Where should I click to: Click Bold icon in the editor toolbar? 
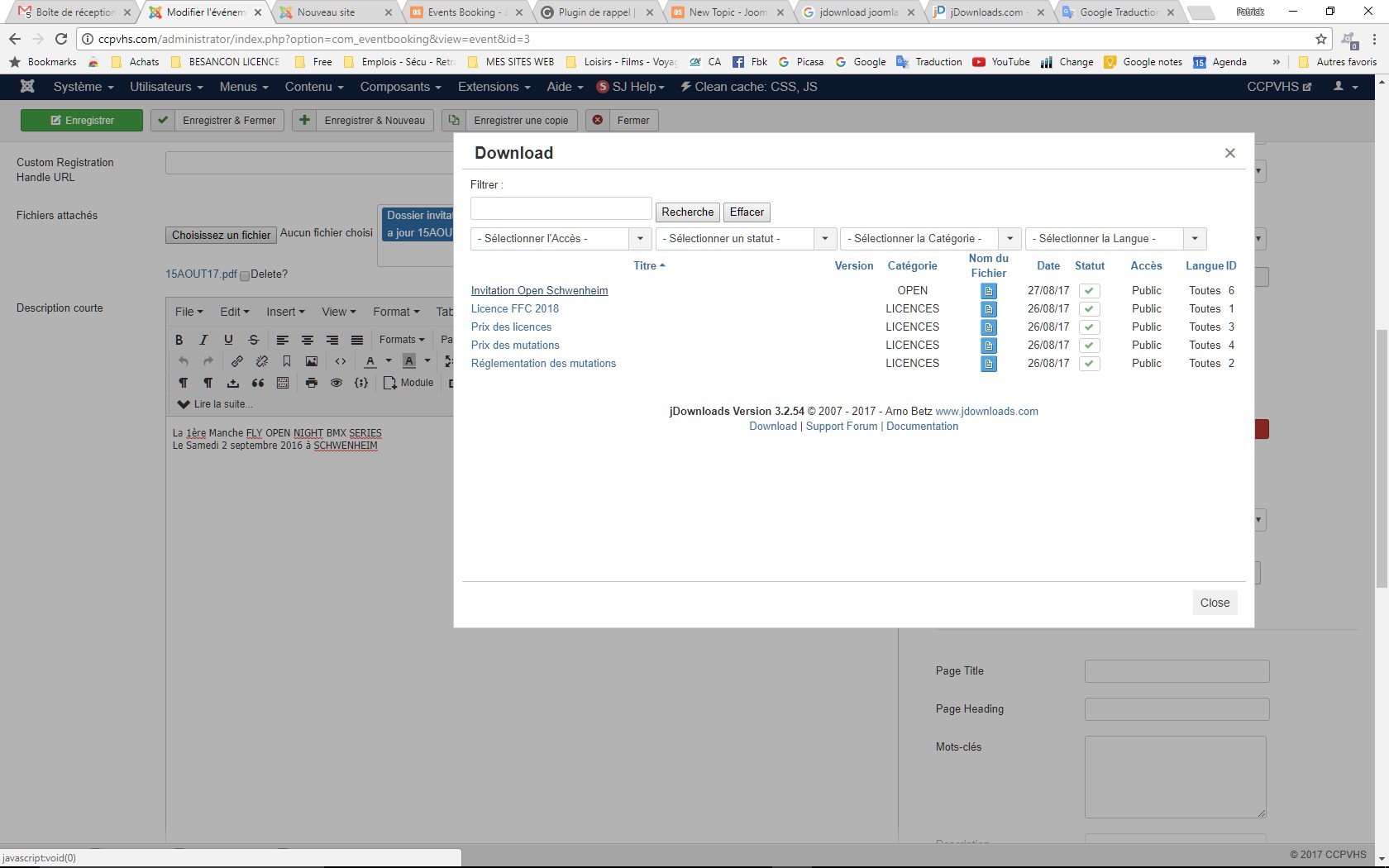[179, 340]
